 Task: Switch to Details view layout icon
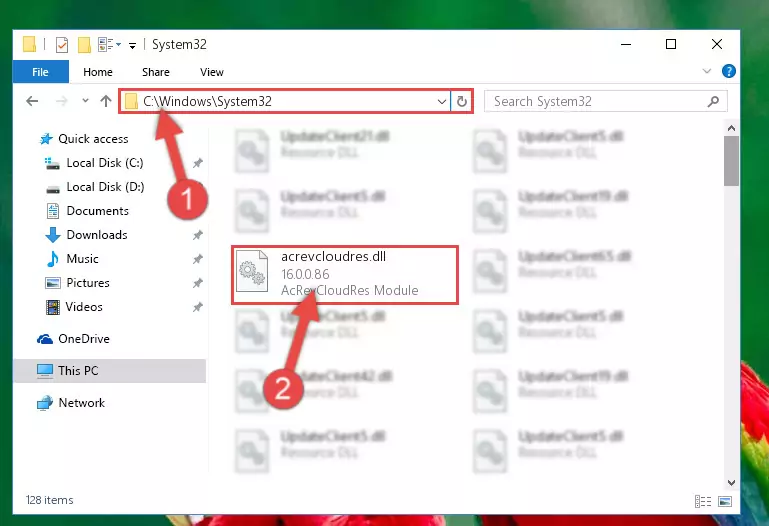[703, 501]
